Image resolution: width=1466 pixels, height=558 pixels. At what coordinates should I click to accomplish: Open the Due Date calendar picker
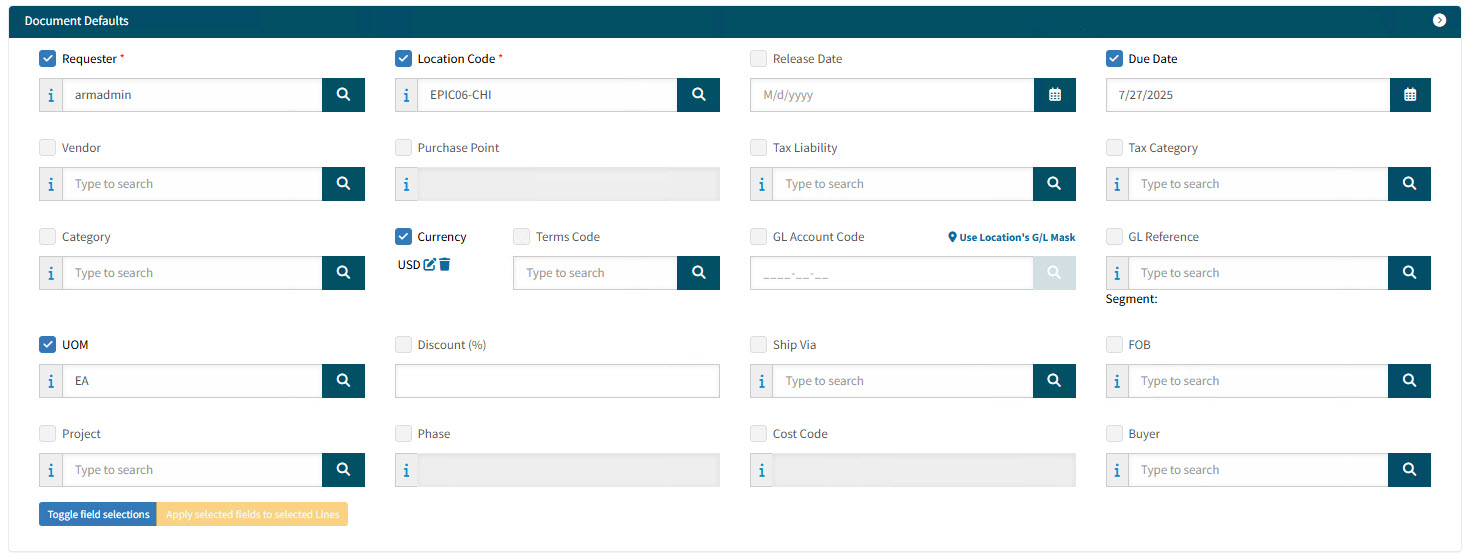(1409, 95)
